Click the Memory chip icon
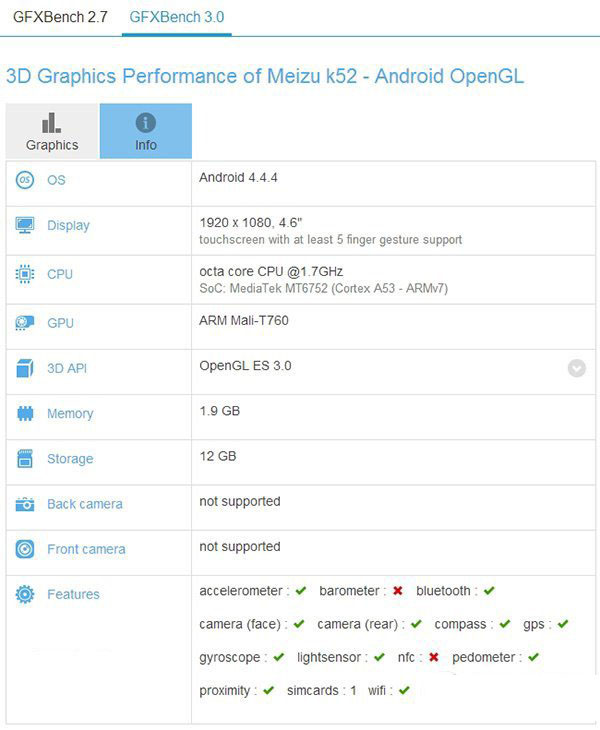 tap(25, 413)
